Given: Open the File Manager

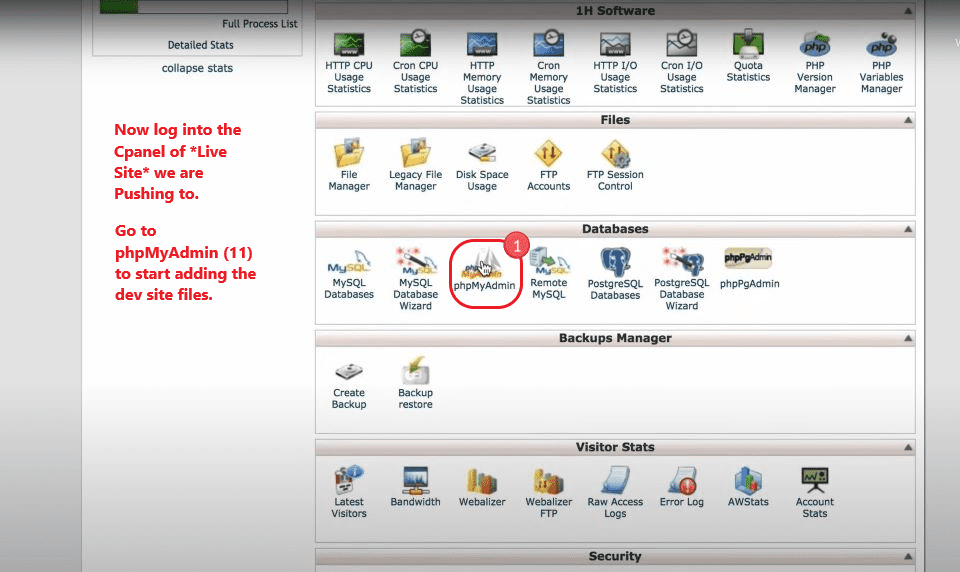Looking at the screenshot, I should coord(349,165).
